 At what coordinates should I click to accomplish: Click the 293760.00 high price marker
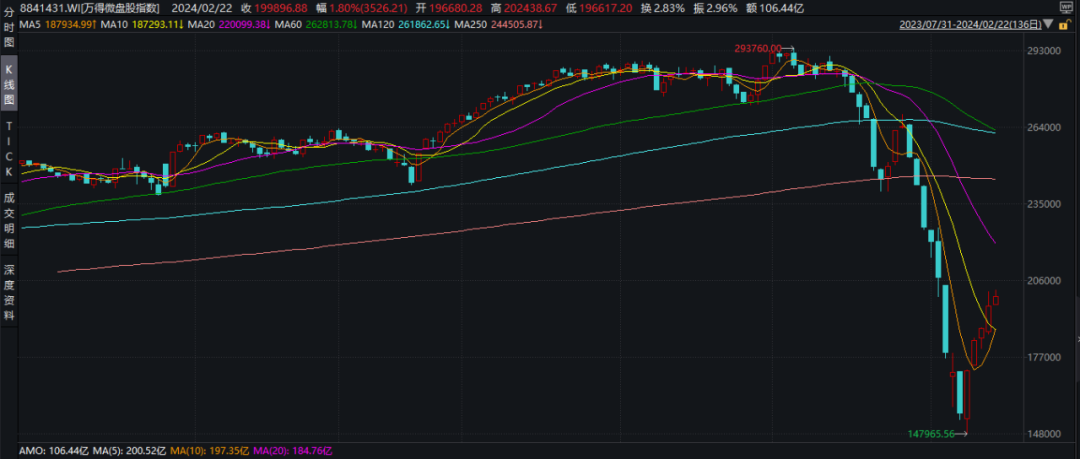click(756, 48)
